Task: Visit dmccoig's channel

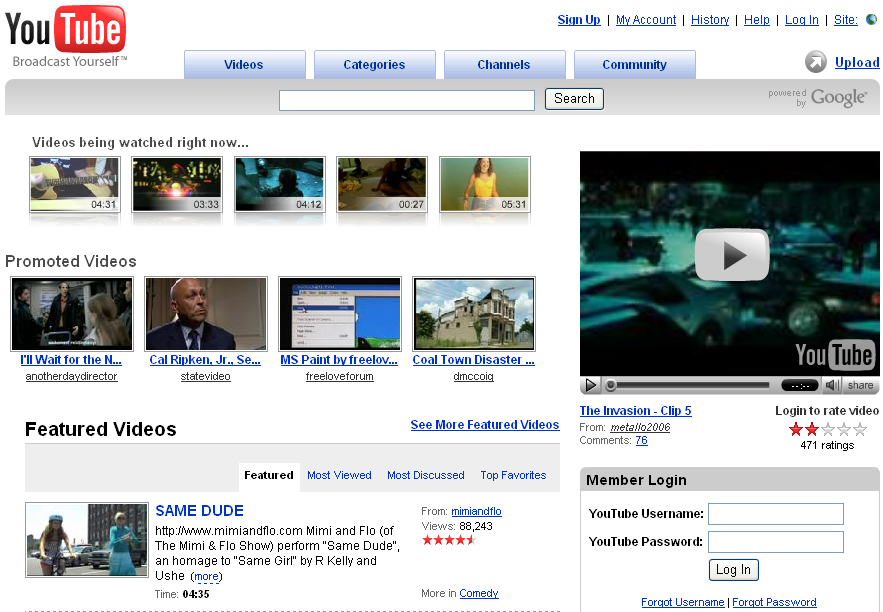Action: pyautogui.click(x=474, y=376)
